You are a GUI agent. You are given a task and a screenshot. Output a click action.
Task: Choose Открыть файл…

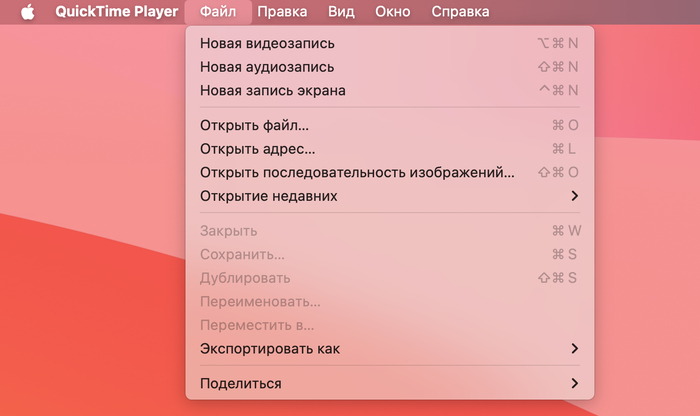pyautogui.click(x=254, y=125)
